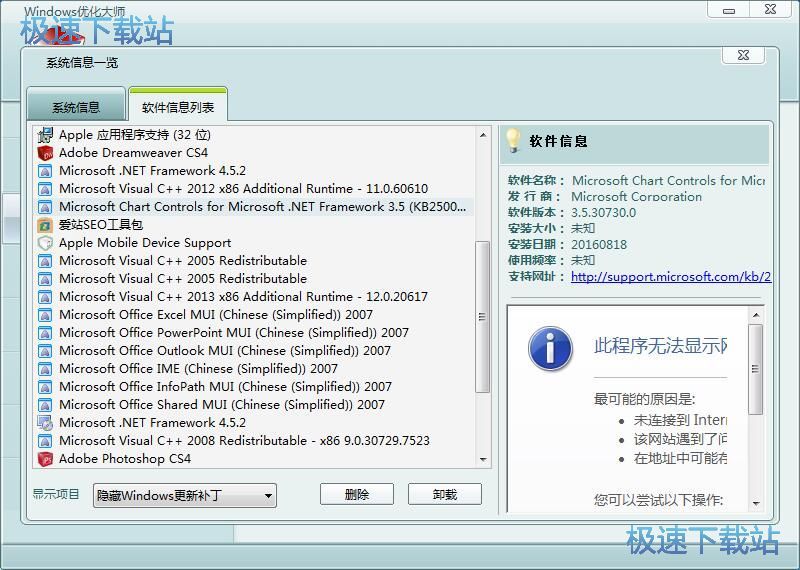This screenshot has width=800, height=570.
Task: Minimize the Windows优化大师 main window
Action: pos(729,10)
